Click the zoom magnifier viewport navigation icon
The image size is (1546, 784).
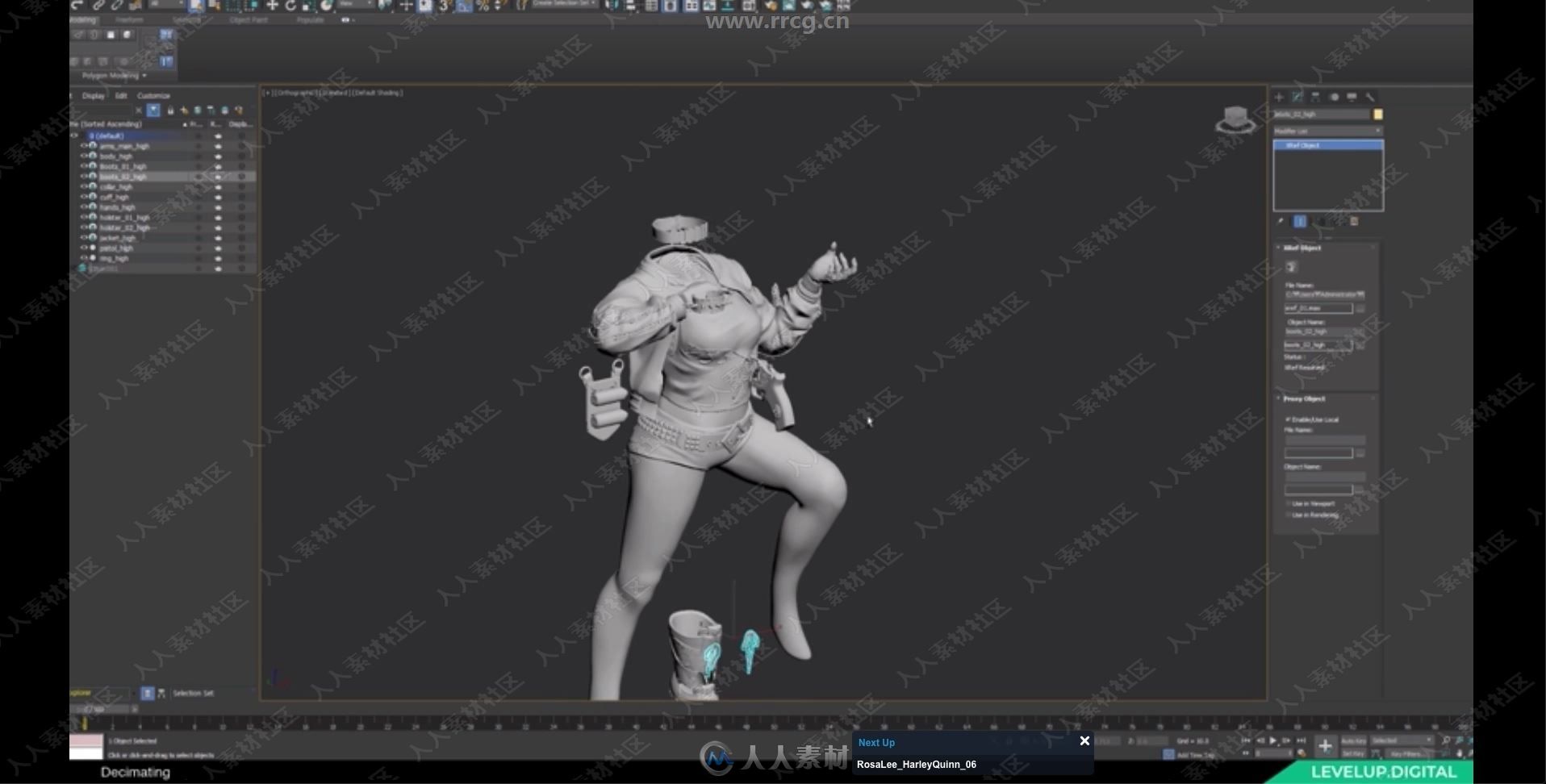(1446, 740)
